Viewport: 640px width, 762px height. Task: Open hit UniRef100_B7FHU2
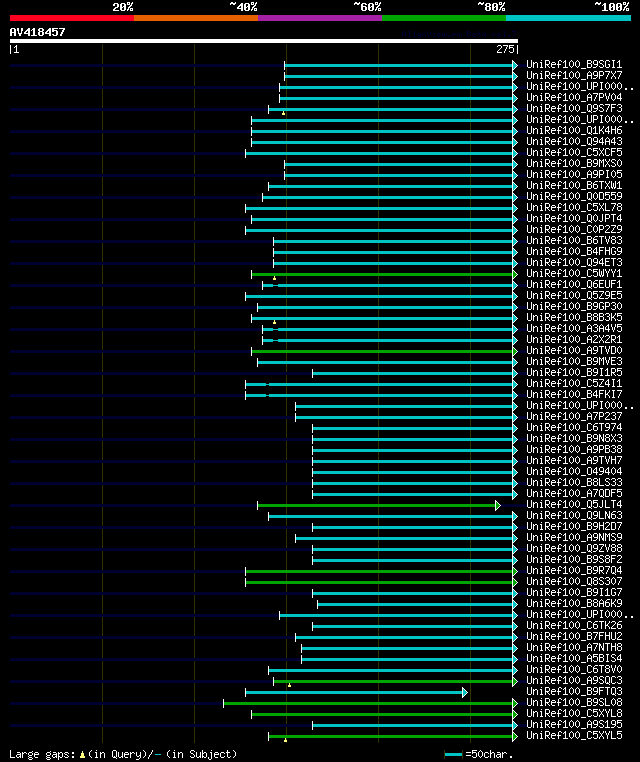pos(574,636)
